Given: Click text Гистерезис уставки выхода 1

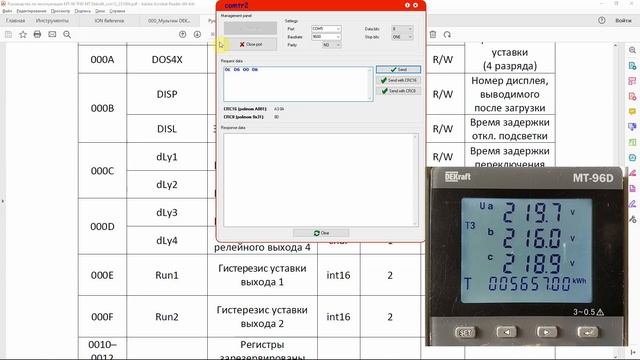Looking at the screenshot, I should (262, 276).
